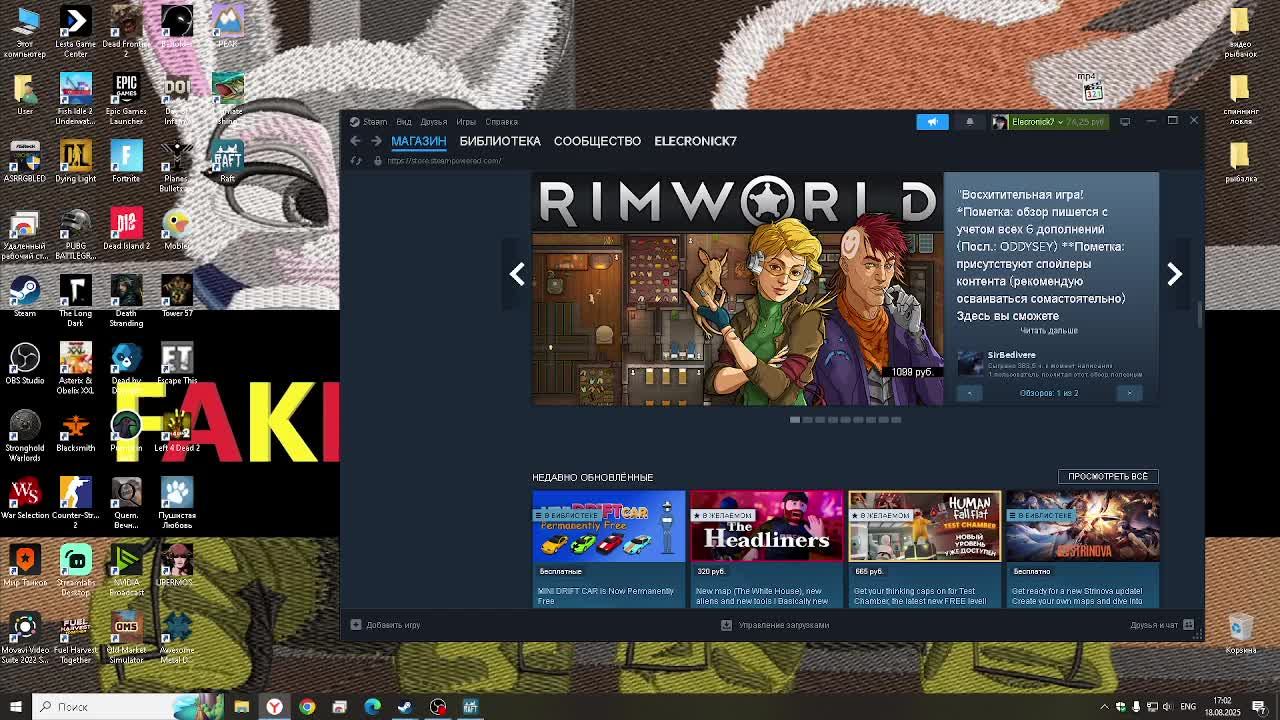Select Death Stranding desktop icon

(126, 301)
